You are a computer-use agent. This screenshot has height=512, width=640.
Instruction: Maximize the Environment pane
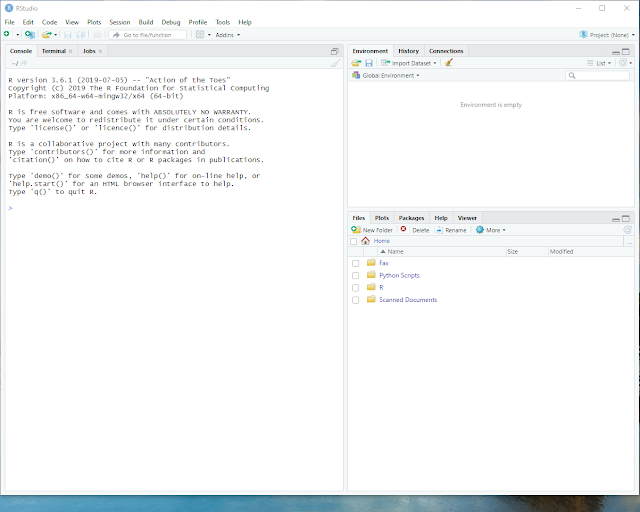coord(626,51)
